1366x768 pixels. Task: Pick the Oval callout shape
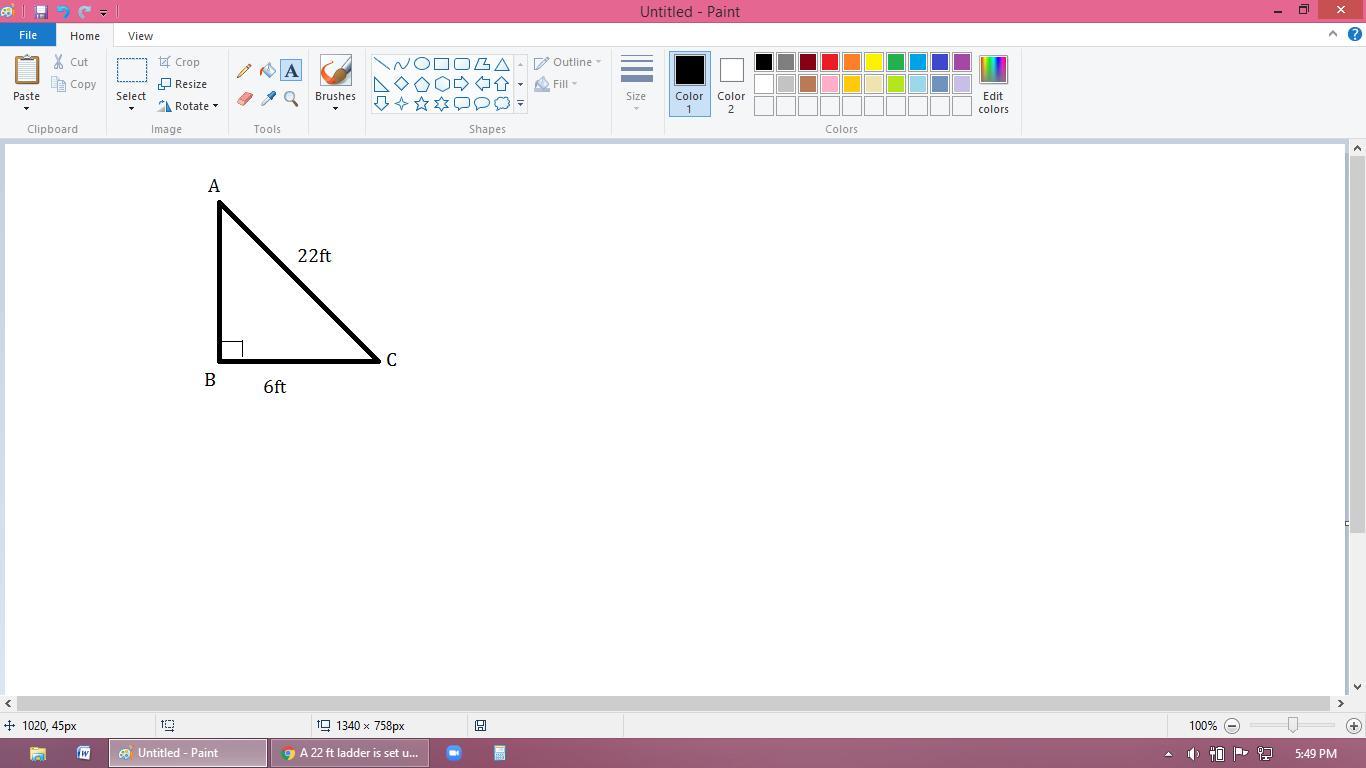point(482,103)
